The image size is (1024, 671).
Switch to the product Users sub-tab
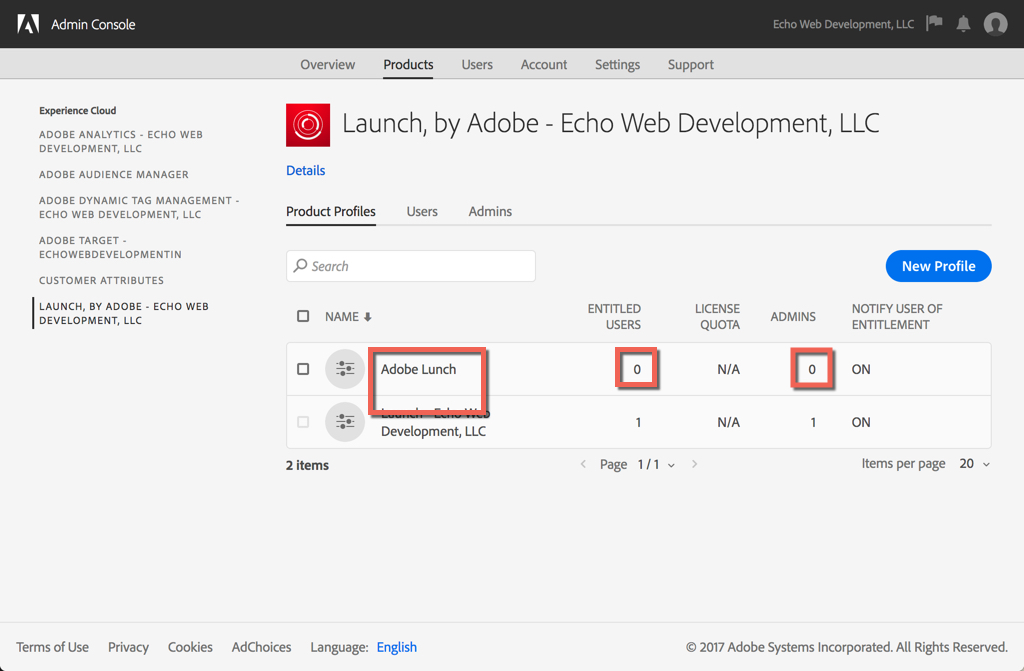[422, 212]
